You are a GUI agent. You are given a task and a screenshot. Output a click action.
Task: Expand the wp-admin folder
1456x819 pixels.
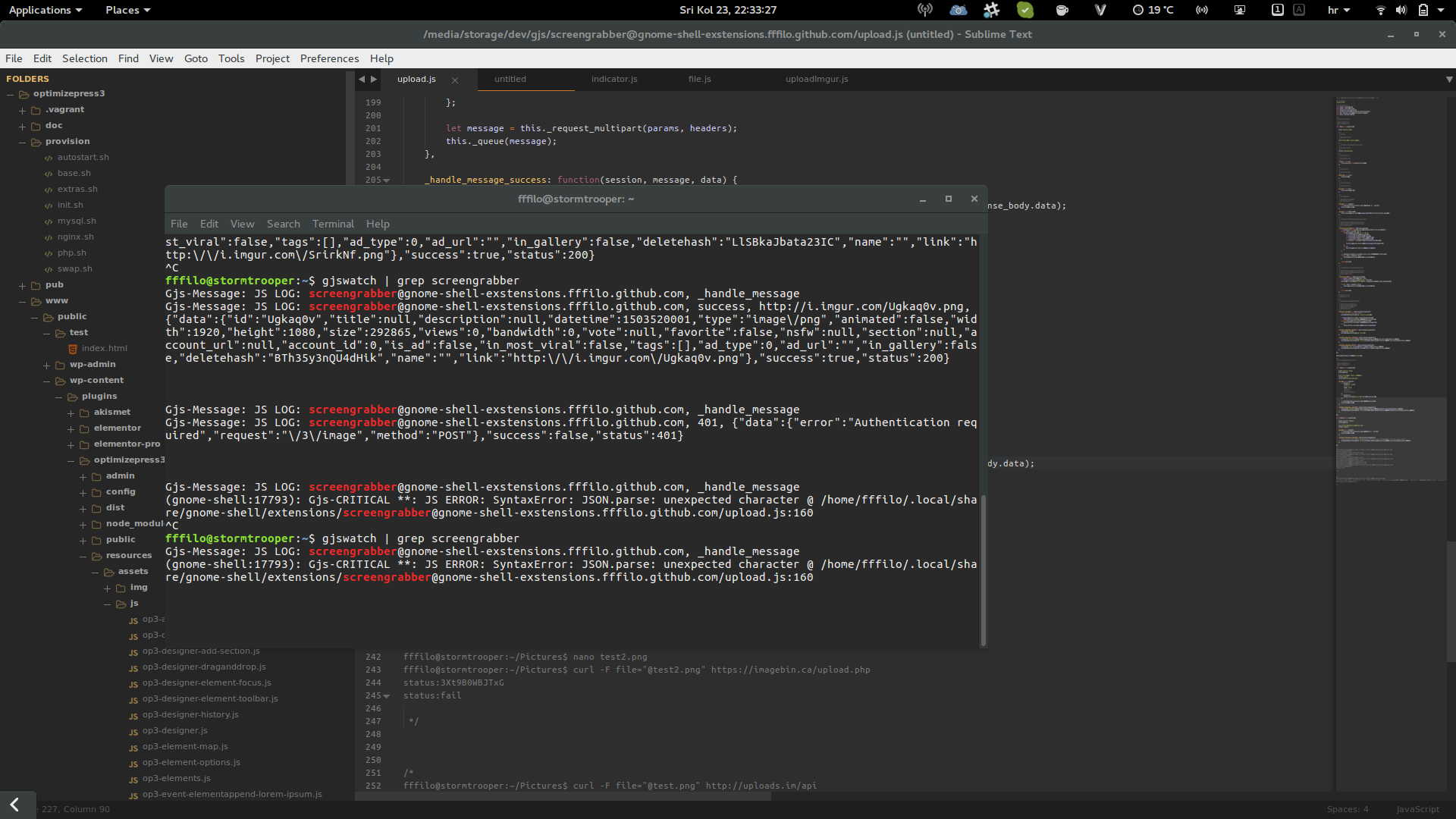pos(47,365)
